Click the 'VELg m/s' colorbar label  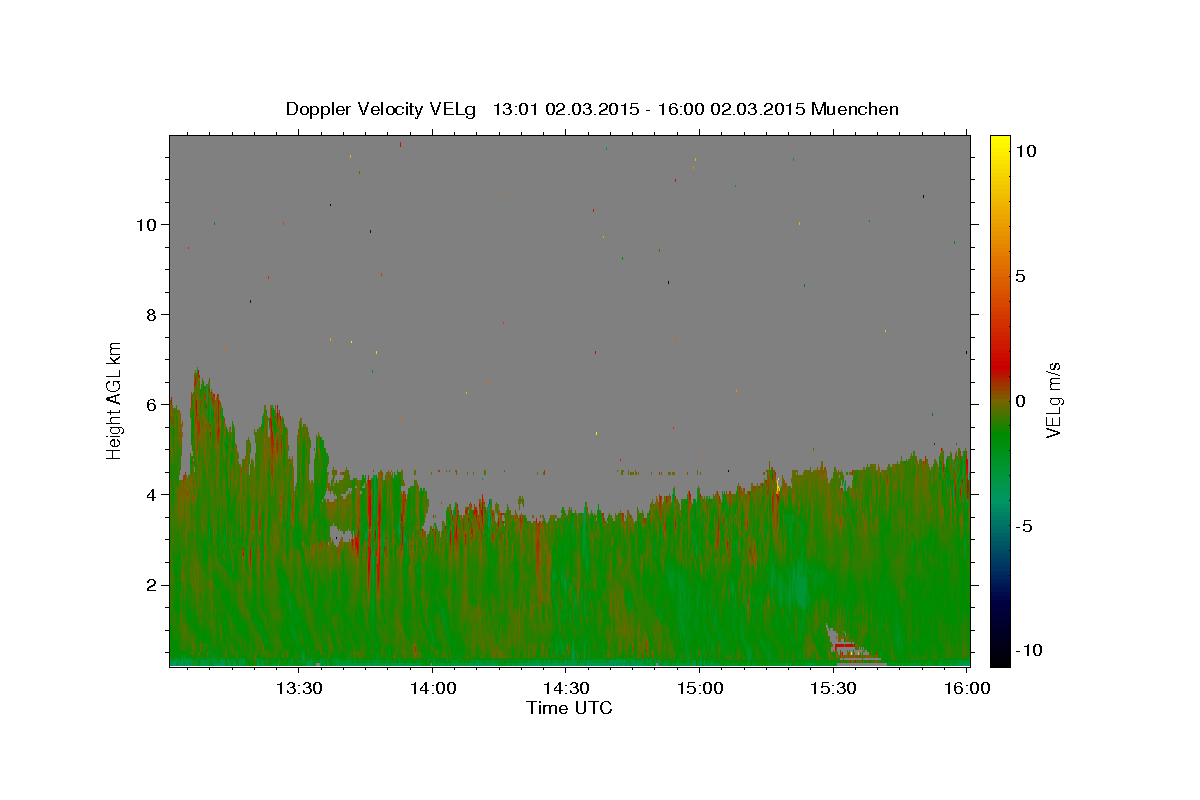pos(1053,400)
